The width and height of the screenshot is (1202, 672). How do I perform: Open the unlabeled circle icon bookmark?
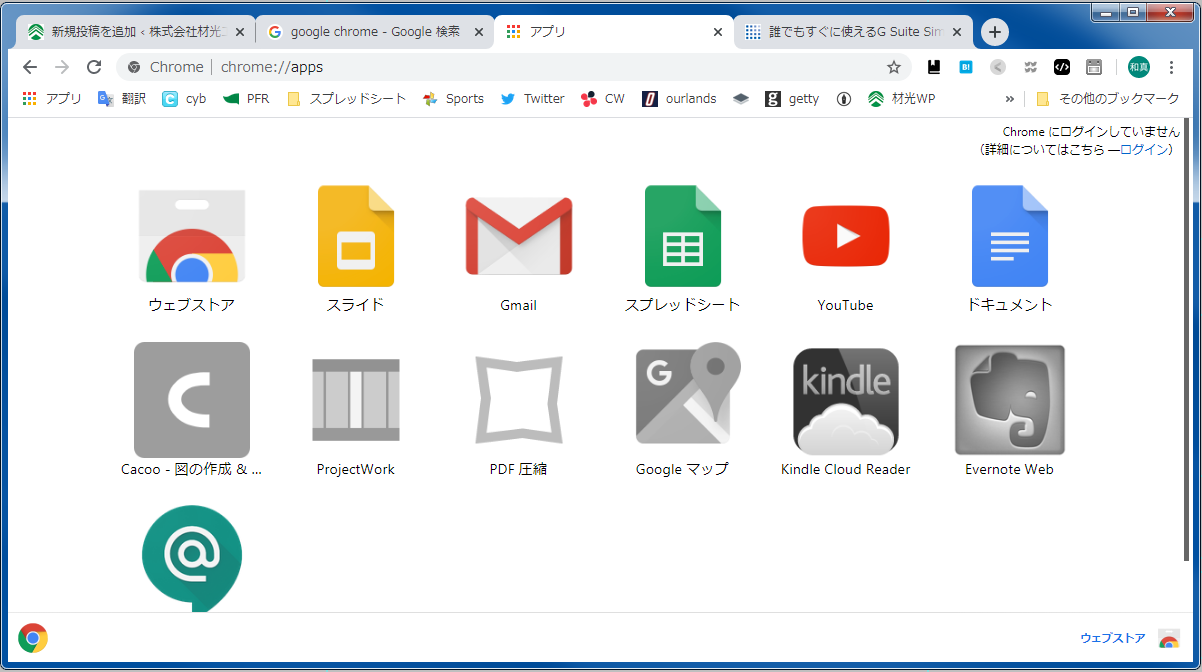844,99
